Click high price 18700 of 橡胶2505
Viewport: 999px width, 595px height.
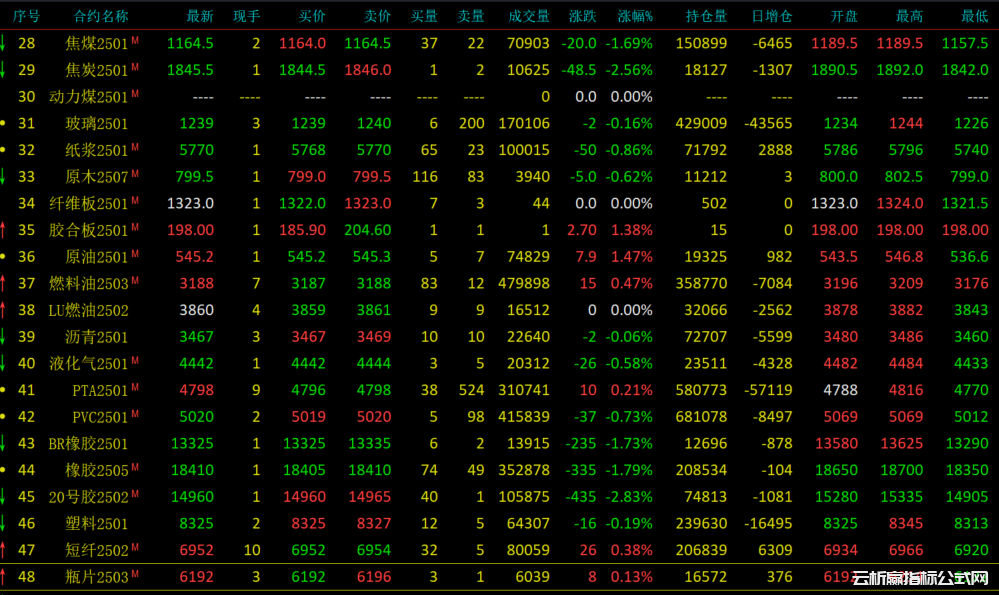(902, 471)
